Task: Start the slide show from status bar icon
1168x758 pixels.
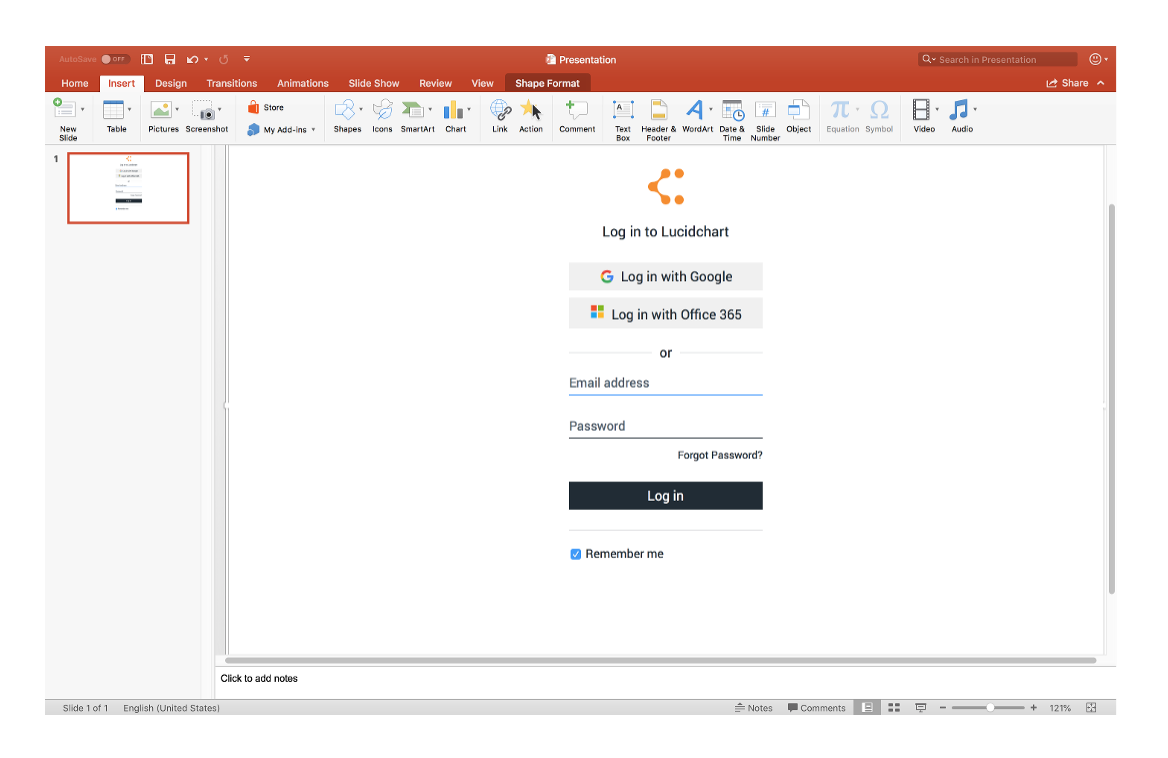Action: tap(921, 708)
